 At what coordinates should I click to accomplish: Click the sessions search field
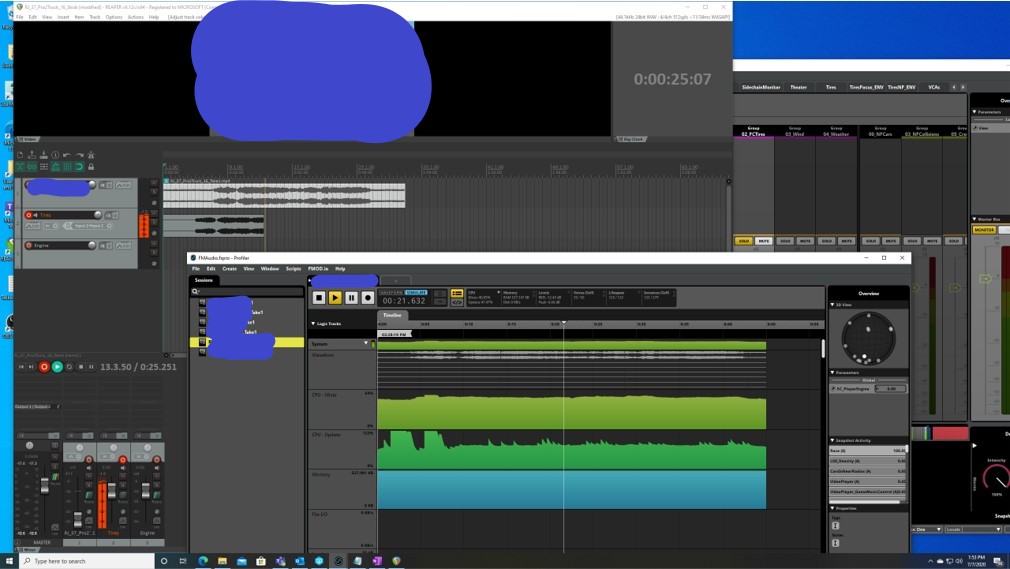(248, 292)
